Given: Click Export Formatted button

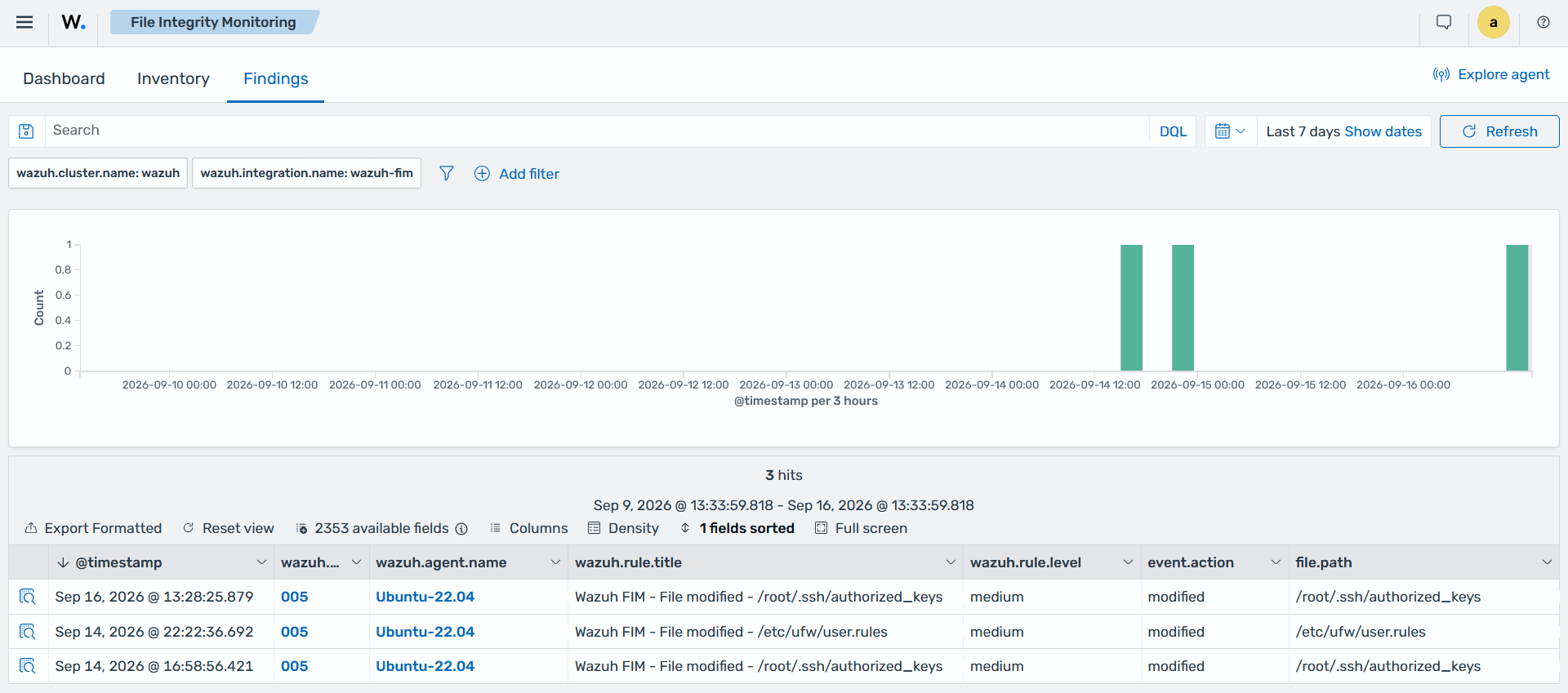Looking at the screenshot, I should click(x=93, y=528).
